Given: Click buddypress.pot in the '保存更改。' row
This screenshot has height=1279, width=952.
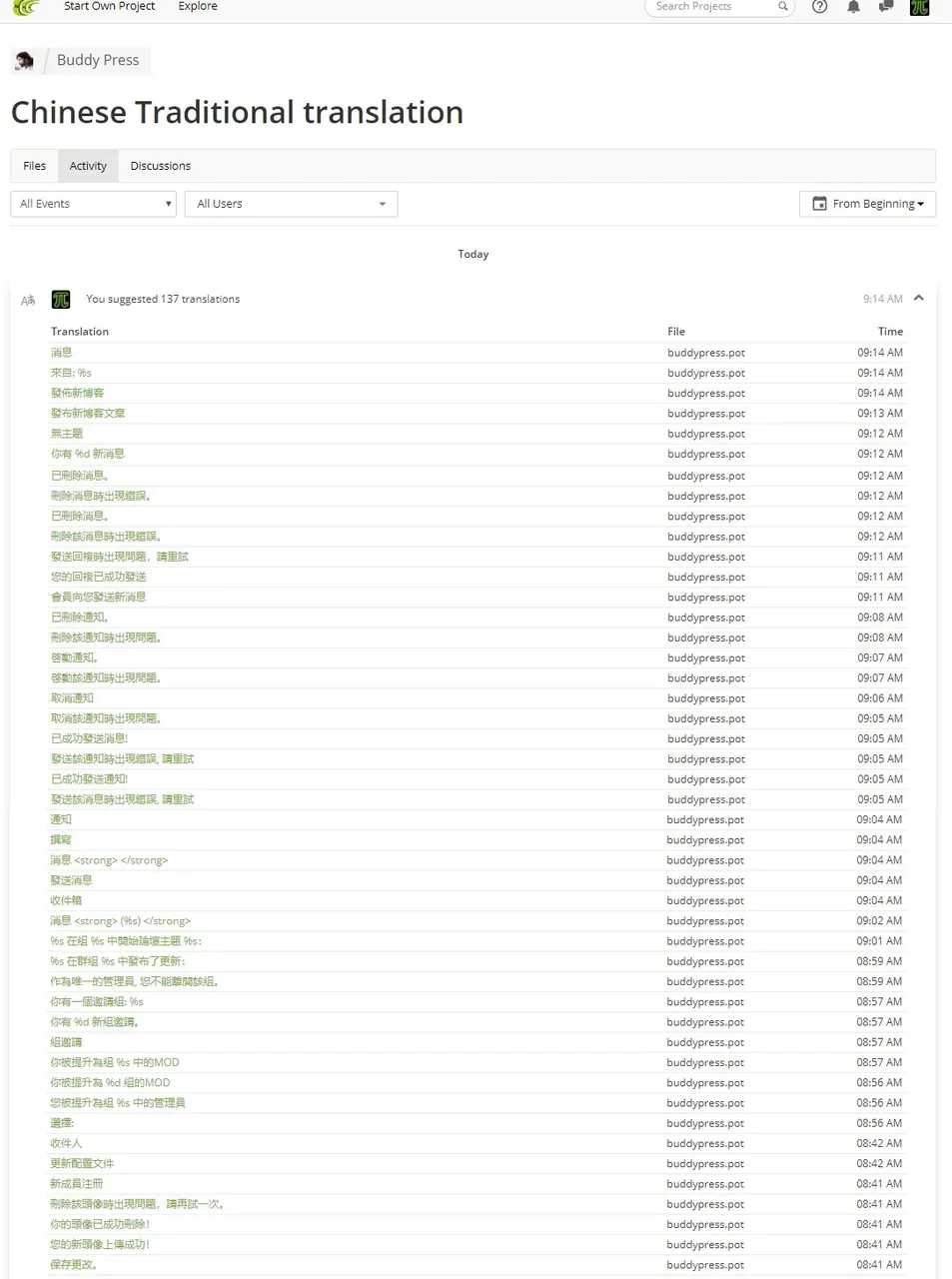Looking at the screenshot, I should tap(706, 1265).
